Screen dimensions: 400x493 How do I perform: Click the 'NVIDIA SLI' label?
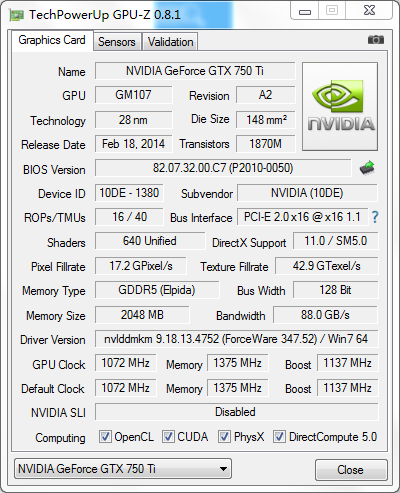pos(58,413)
